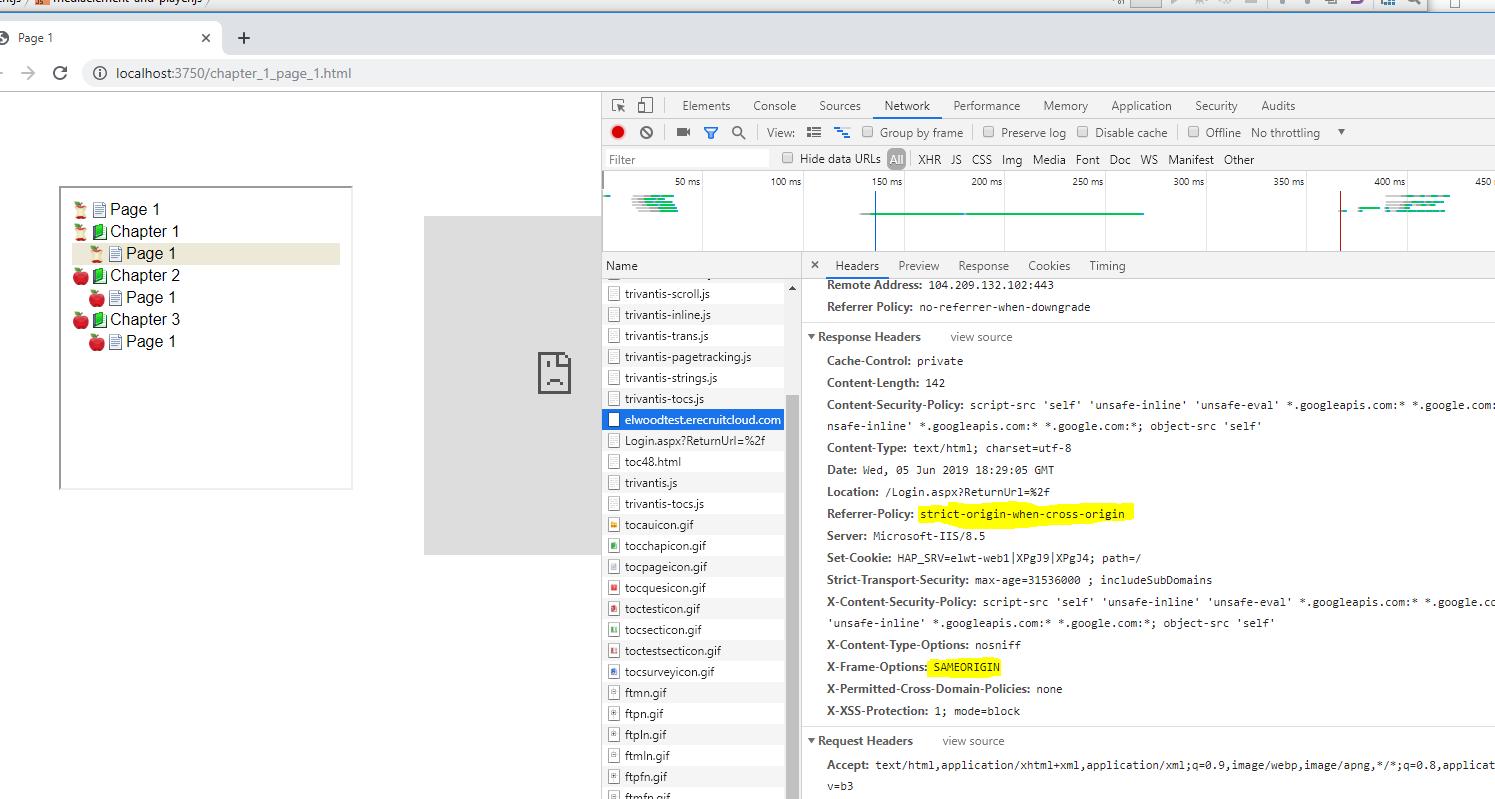1495x799 pixels.
Task: Click the Name column header
Action: coord(701,266)
